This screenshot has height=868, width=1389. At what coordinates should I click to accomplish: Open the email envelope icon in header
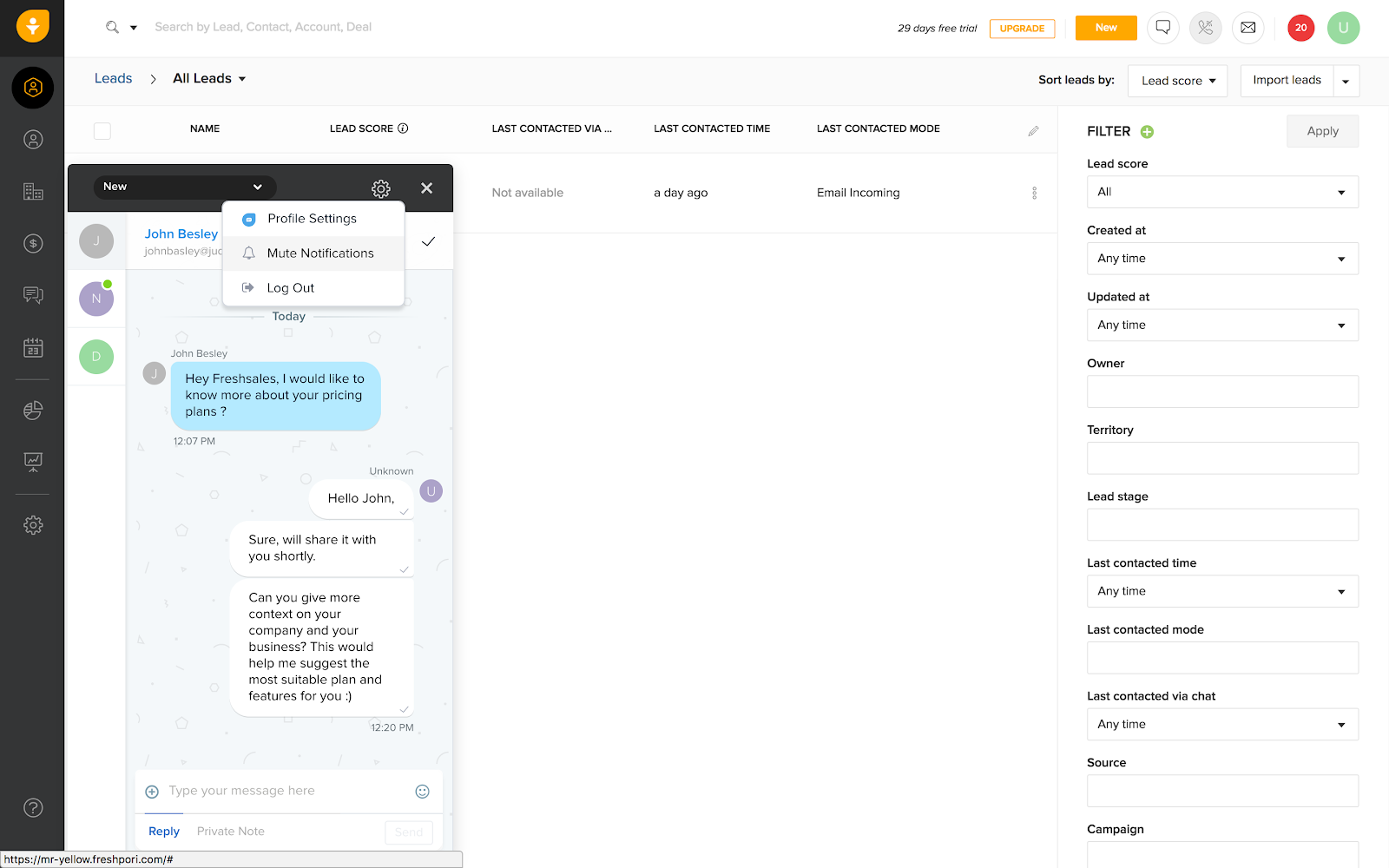[1248, 28]
